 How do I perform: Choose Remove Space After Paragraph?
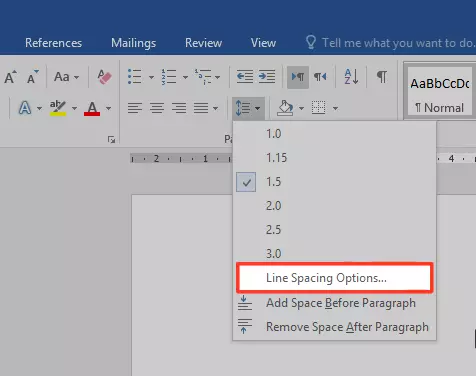pos(334,327)
